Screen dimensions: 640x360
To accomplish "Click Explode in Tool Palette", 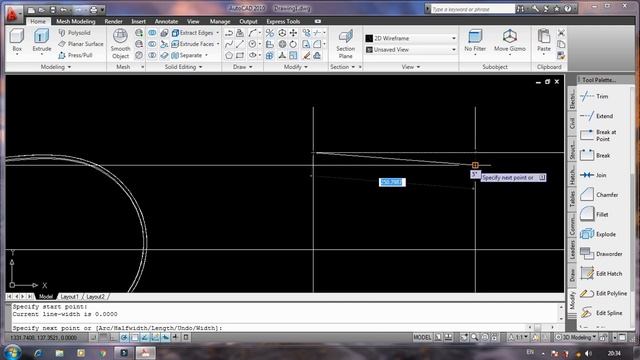I will pos(598,234).
